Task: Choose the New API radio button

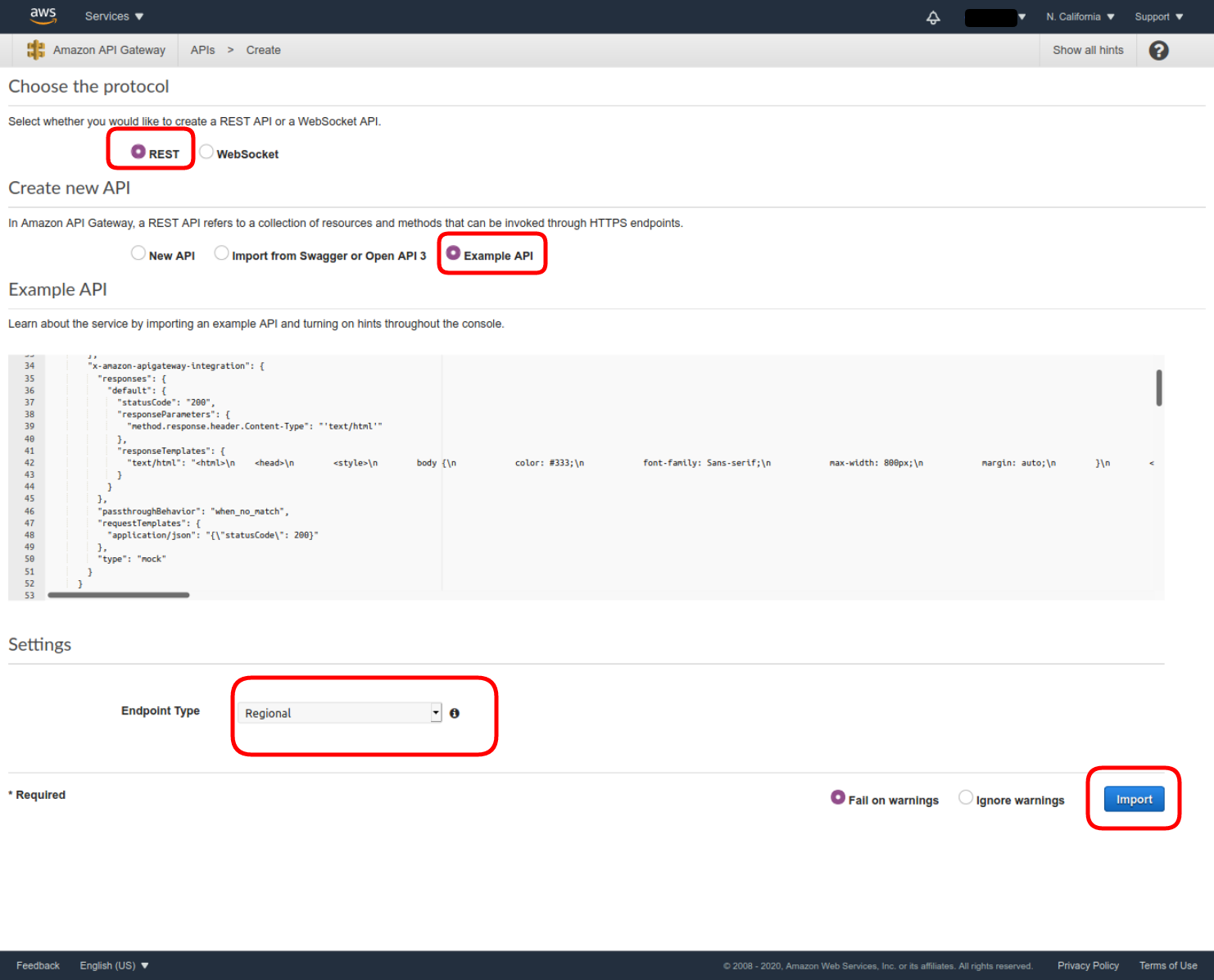Action: click(138, 253)
